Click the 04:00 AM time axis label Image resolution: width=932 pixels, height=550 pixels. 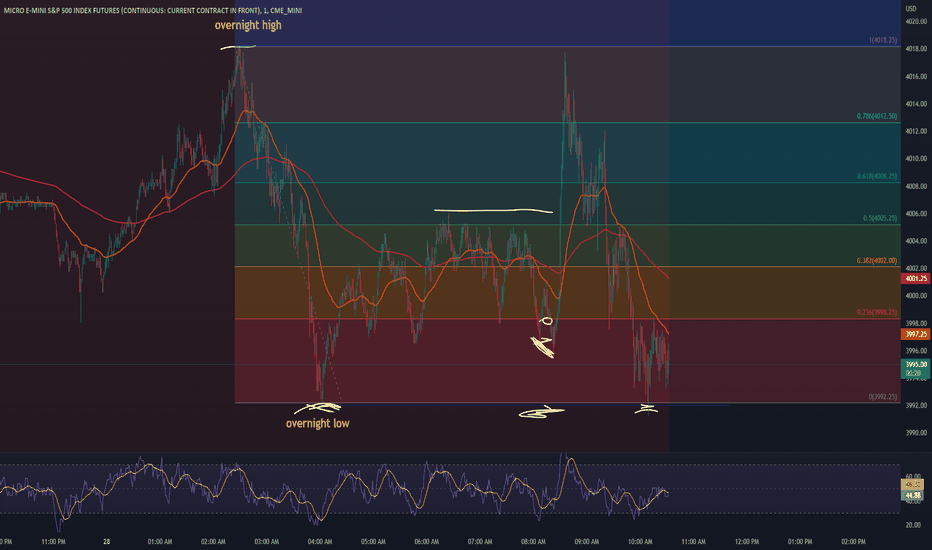click(320, 542)
